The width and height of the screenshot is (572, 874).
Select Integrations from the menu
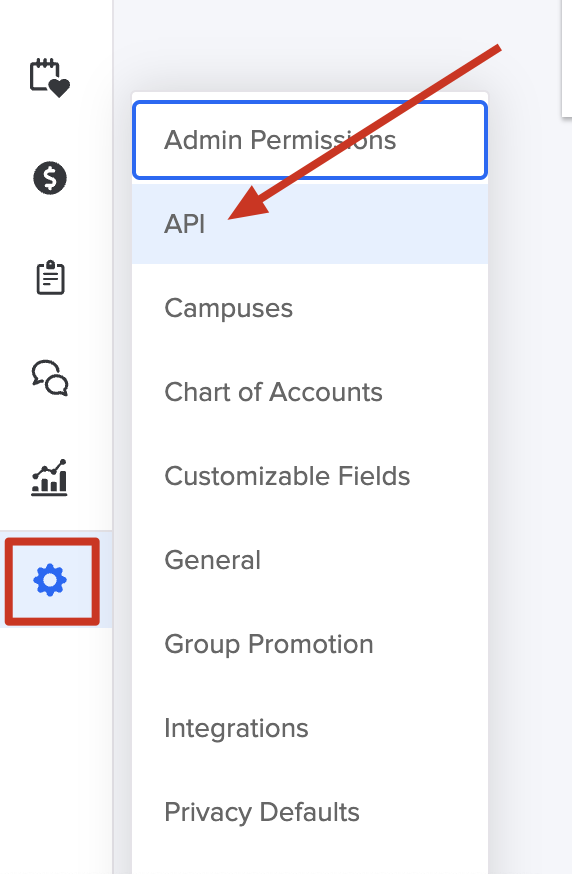tap(310, 729)
